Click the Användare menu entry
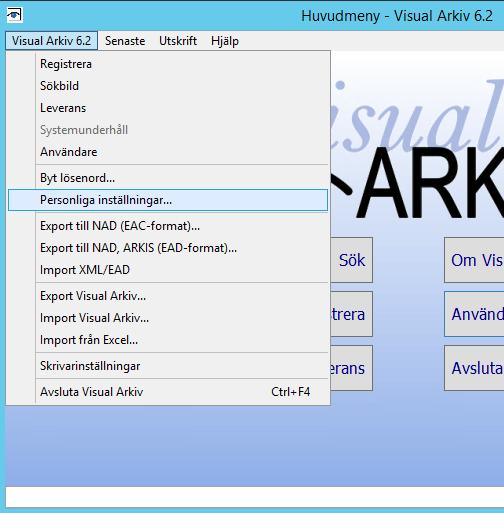 168,152
